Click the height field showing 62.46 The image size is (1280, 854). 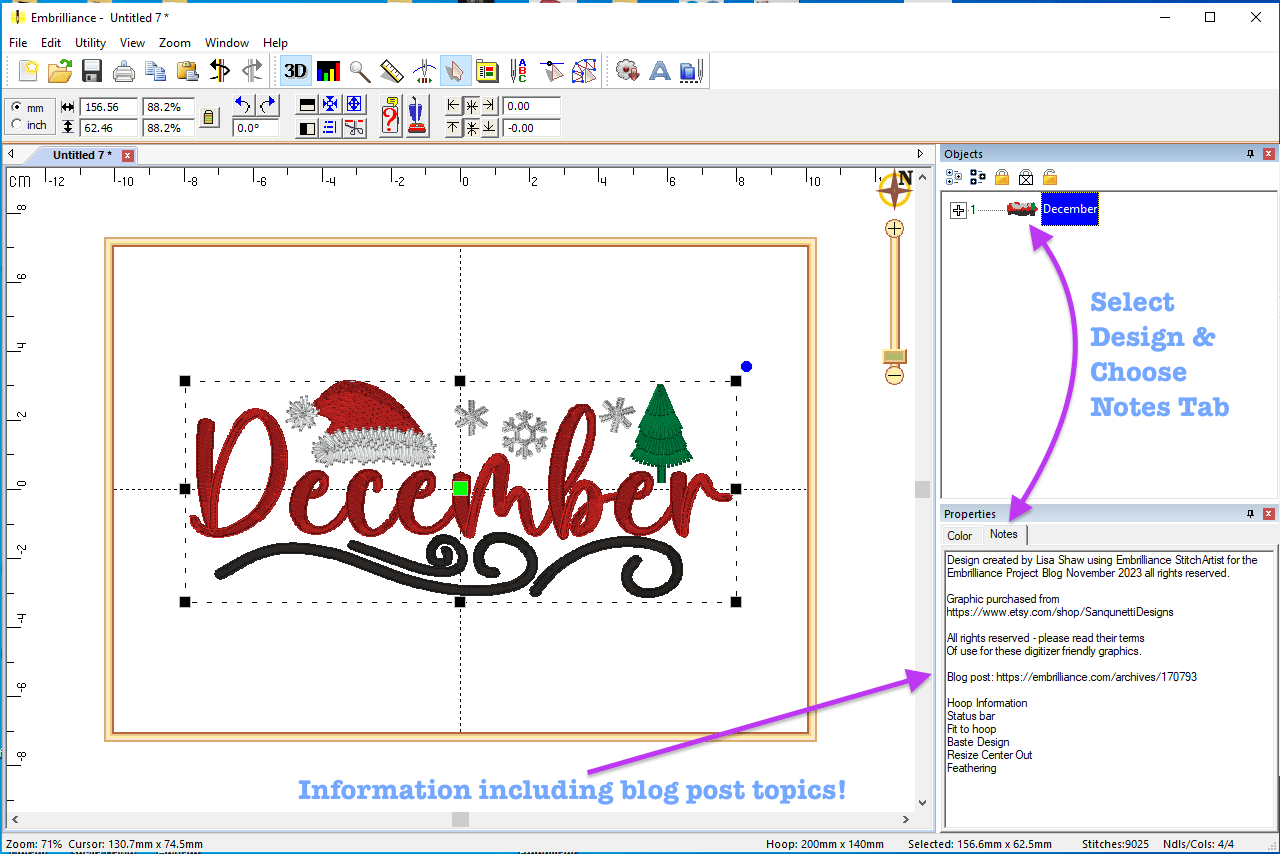tap(109, 128)
